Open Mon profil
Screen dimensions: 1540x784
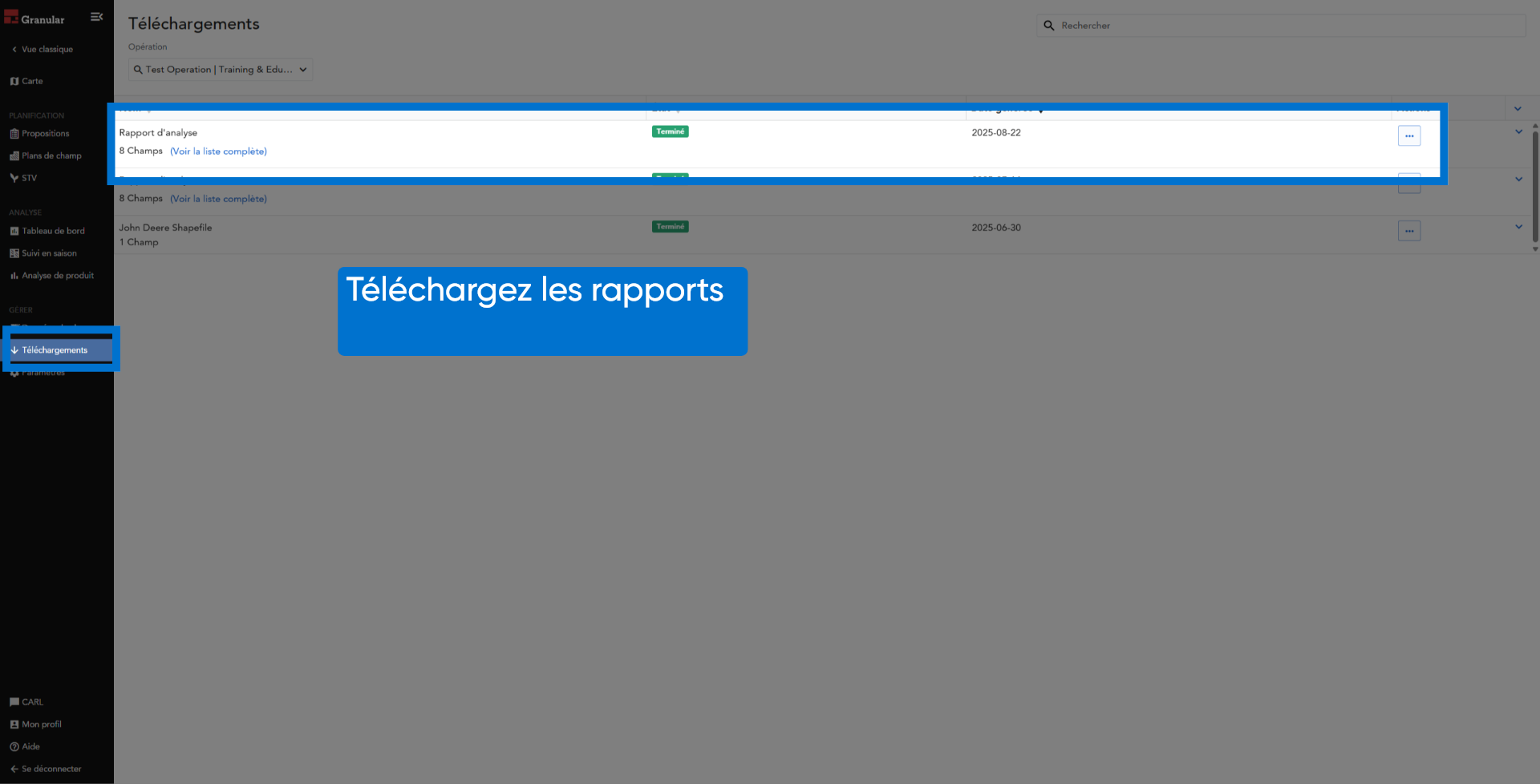(36, 725)
